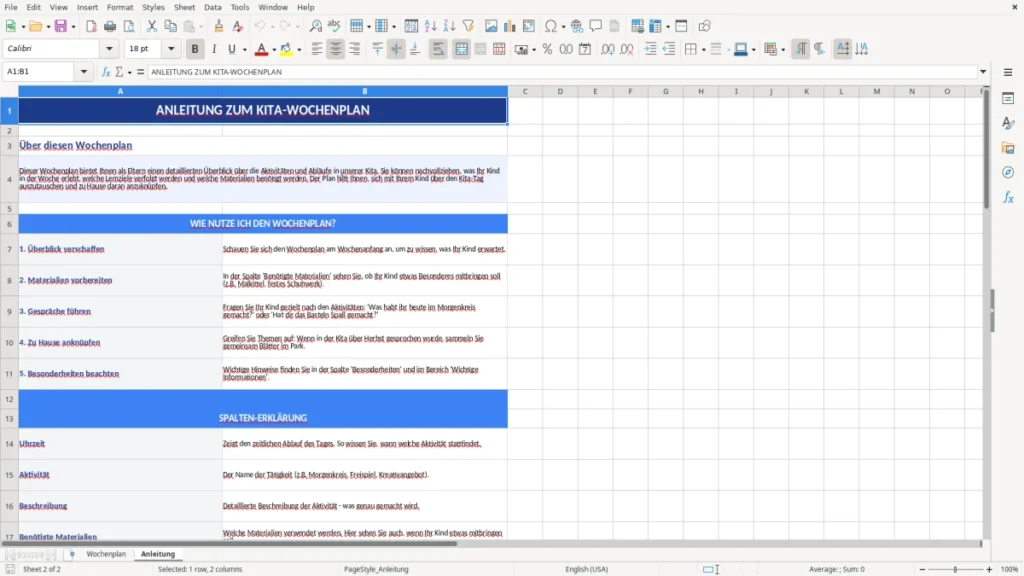The image size is (1024, 576).
Task: Click the column C header
Action: point(525,91)
